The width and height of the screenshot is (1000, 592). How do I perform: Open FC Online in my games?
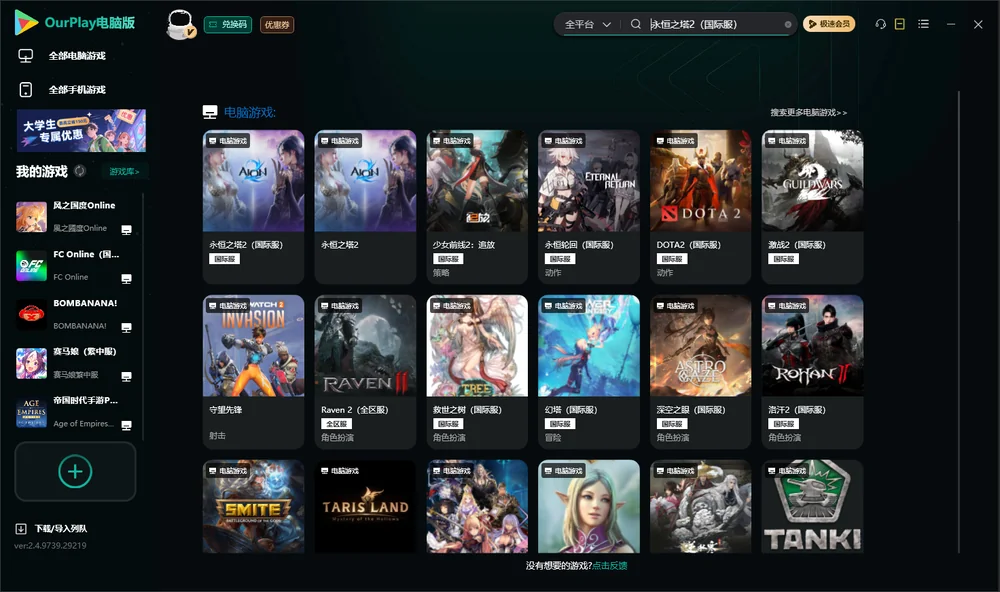[77, 265]
